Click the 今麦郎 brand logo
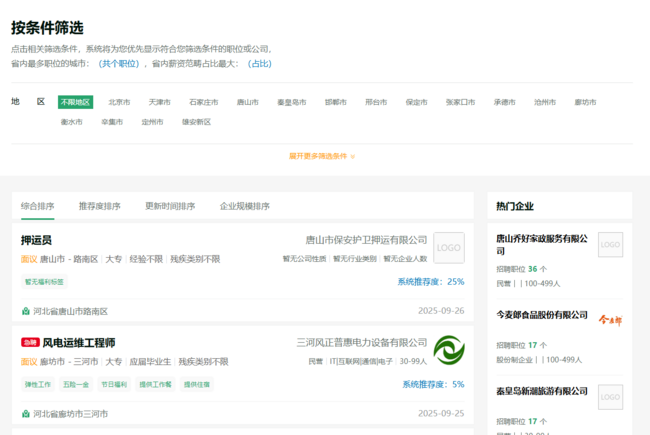This screenshot has width=650, height=435. [x=610, y=320]
